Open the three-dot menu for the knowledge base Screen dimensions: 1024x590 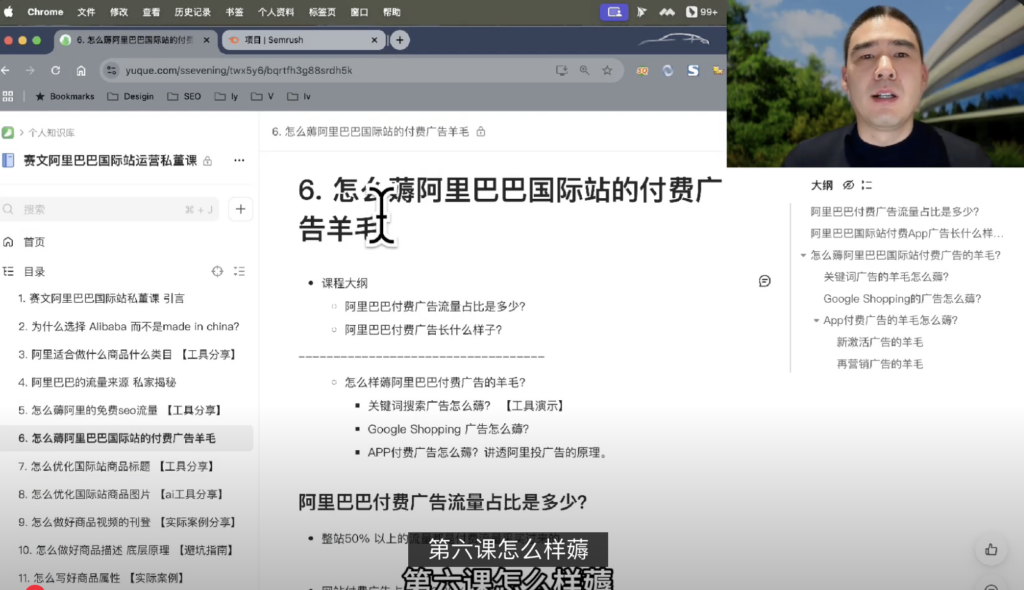point(239,160)
